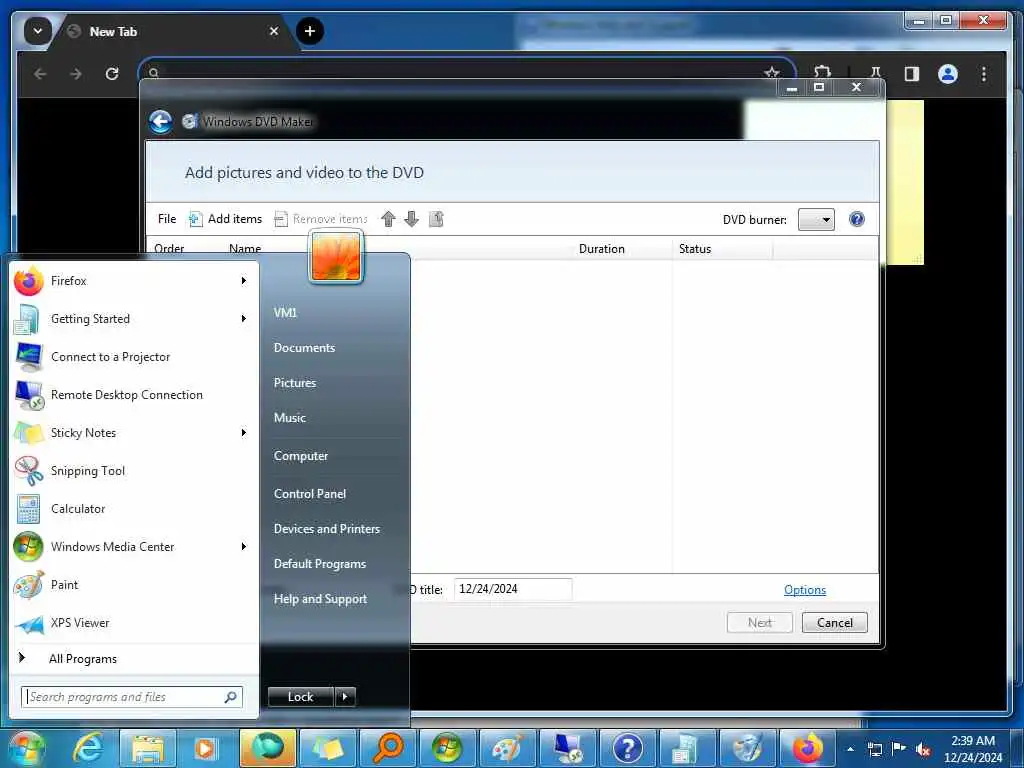This screenshot has width=1024, height=768.
Task: Expand Getting Started submenu arrow
Action: [244, 319]
